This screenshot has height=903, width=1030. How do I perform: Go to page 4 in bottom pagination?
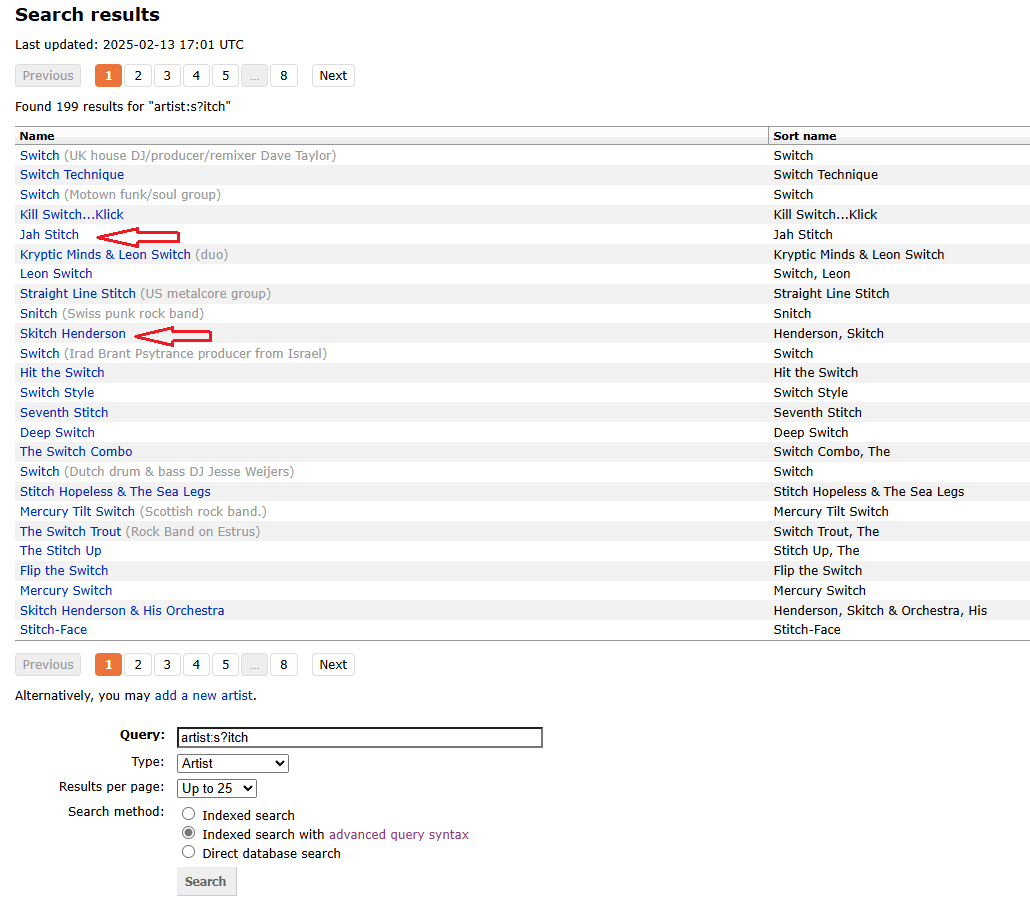(x=196, y=665)
